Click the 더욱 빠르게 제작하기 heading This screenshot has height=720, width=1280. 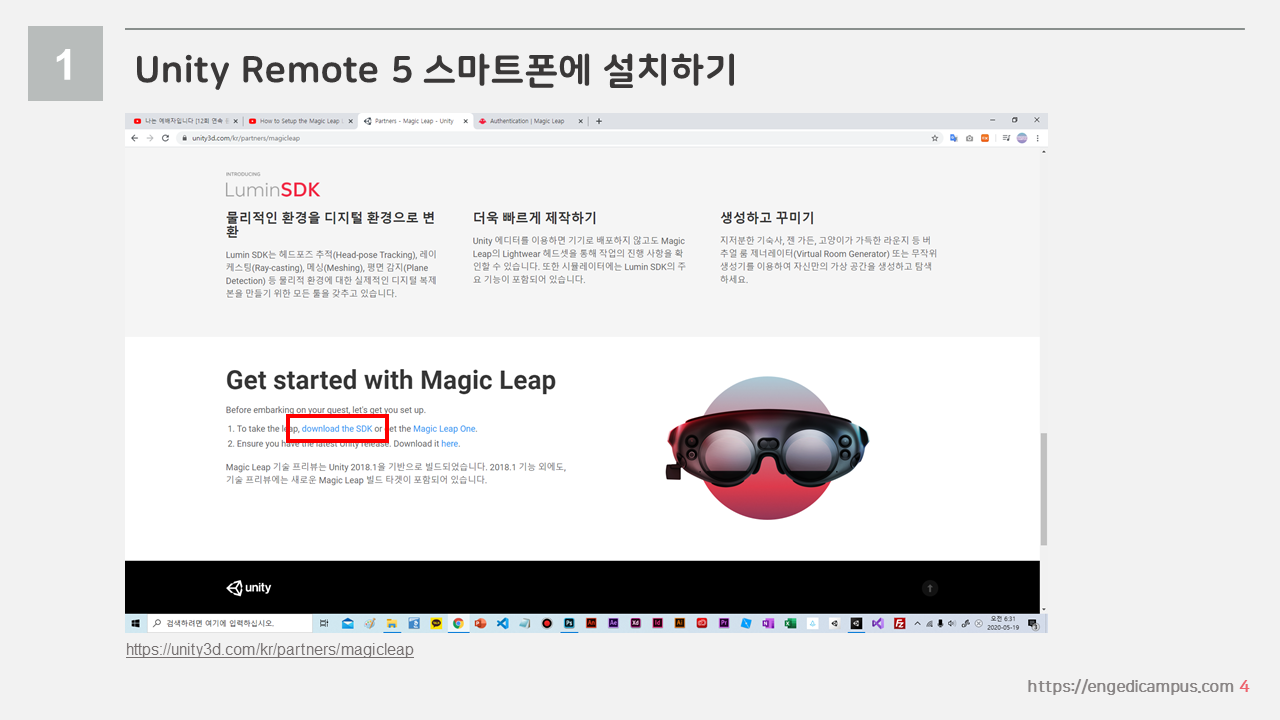coord(535,218)
